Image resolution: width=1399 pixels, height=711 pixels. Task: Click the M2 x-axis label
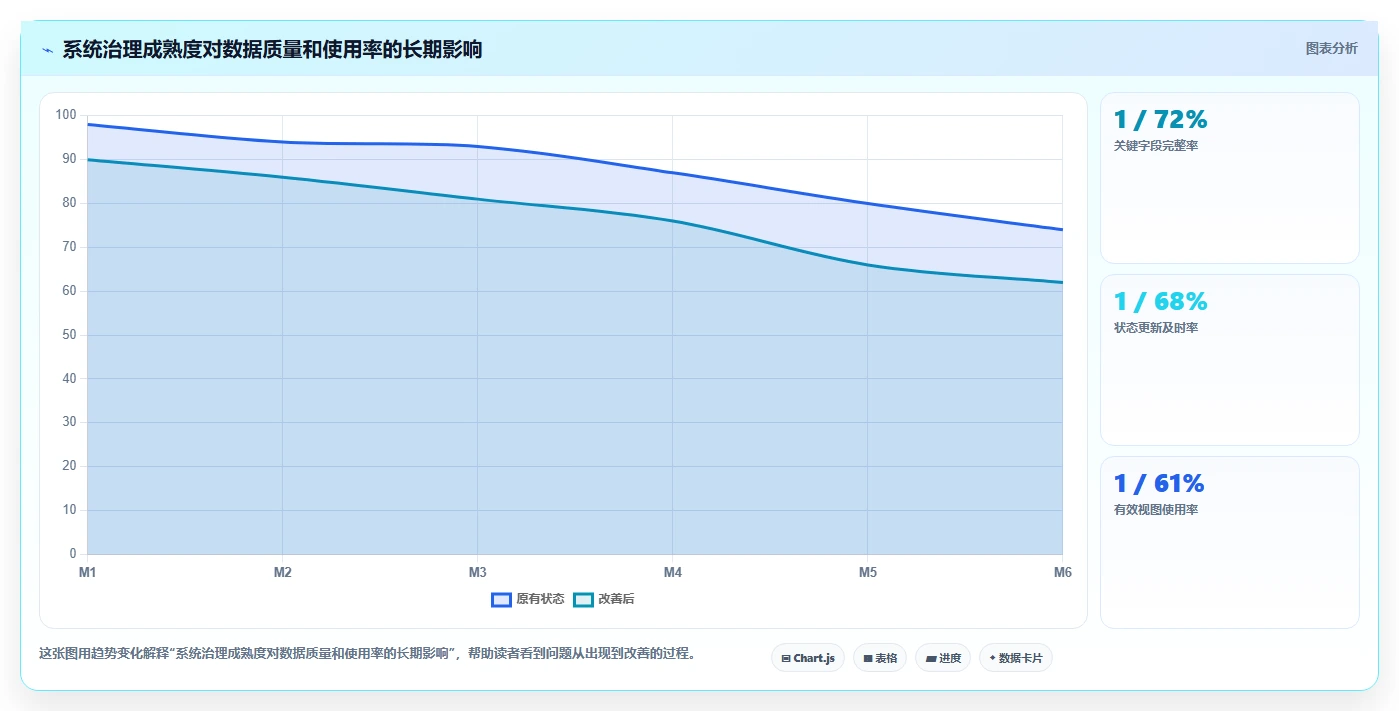point(282,572)
